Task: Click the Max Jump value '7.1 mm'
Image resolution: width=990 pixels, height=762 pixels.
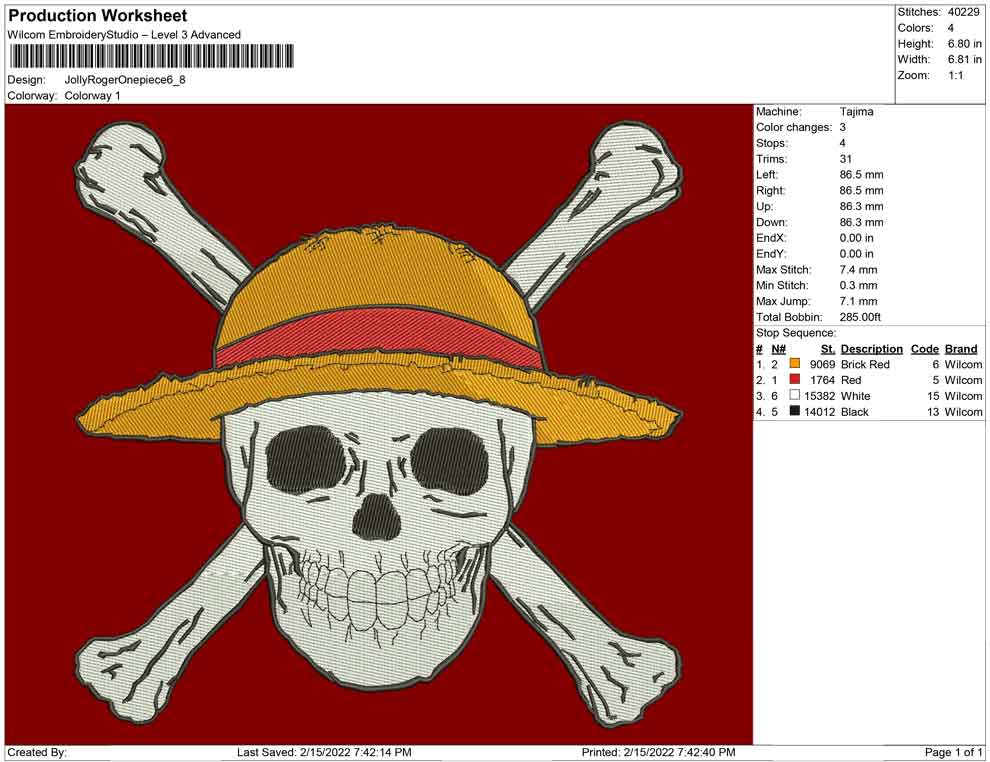Action: pyautogui.click(x=859, y=301)
